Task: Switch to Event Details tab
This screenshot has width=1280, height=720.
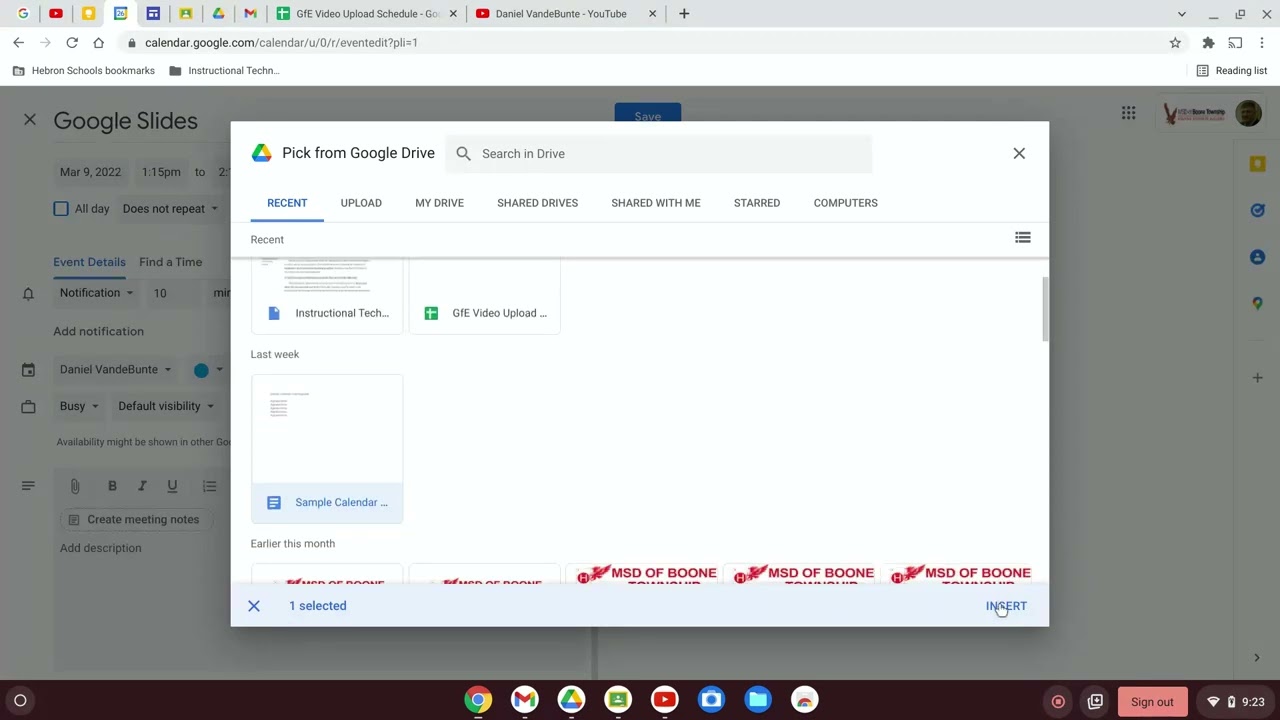Action: pos(89,262)
